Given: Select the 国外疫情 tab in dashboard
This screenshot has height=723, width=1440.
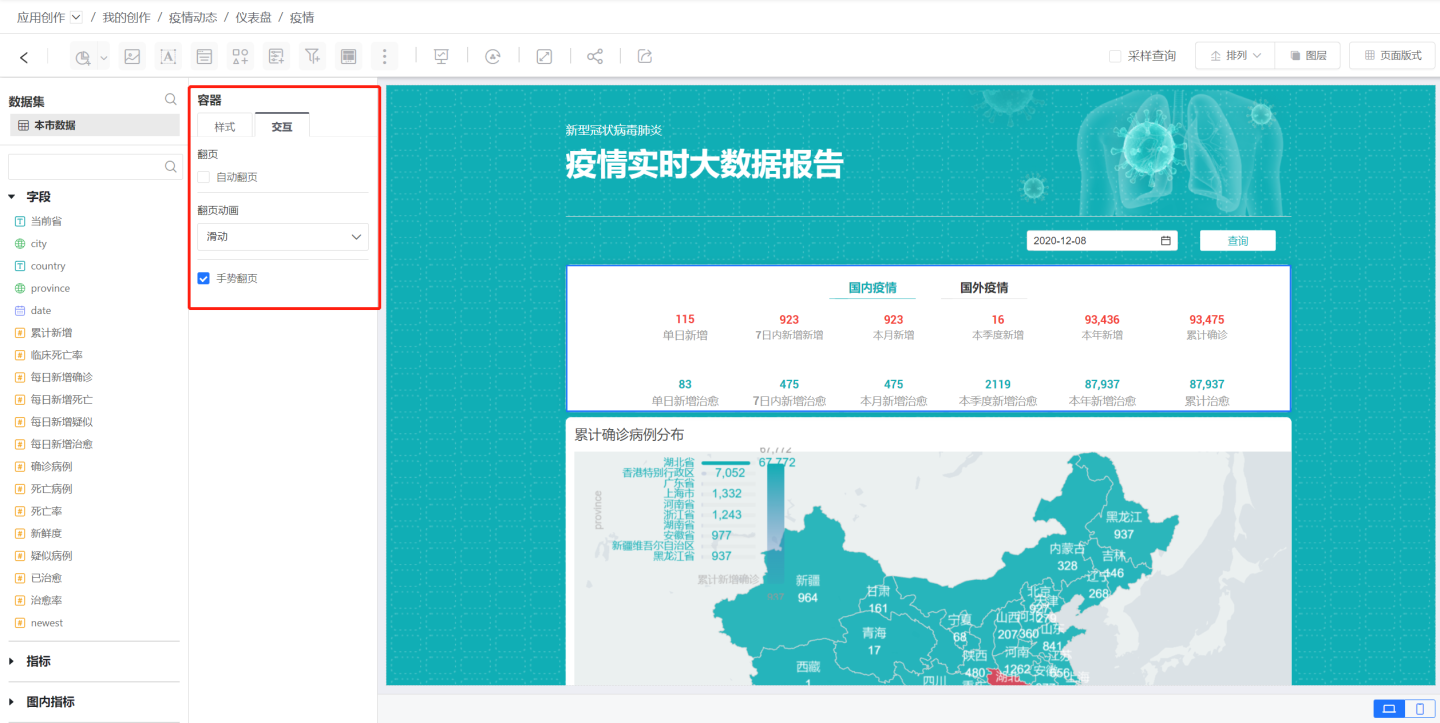Looking at the screenshot, I should click(x=984, y=288).
